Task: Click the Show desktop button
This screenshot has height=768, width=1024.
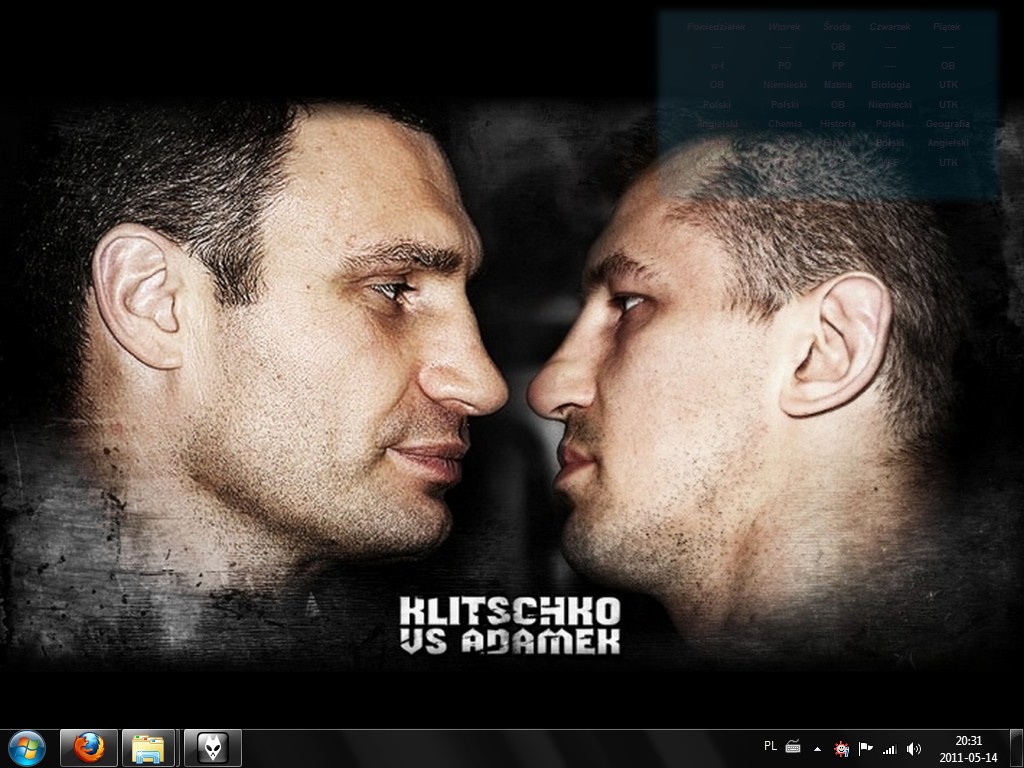Action: tap(1017, 748)
